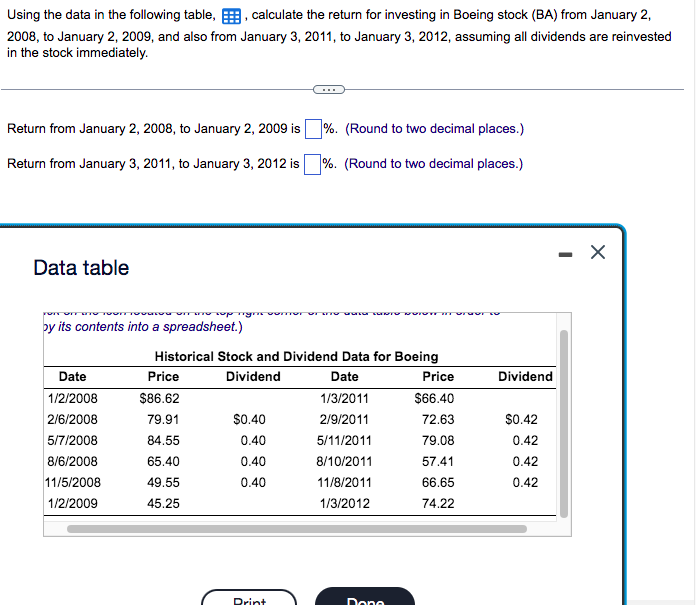
Task: Select the $0.40 dividend on 2/6/2008 row
Action: point(249,419)
